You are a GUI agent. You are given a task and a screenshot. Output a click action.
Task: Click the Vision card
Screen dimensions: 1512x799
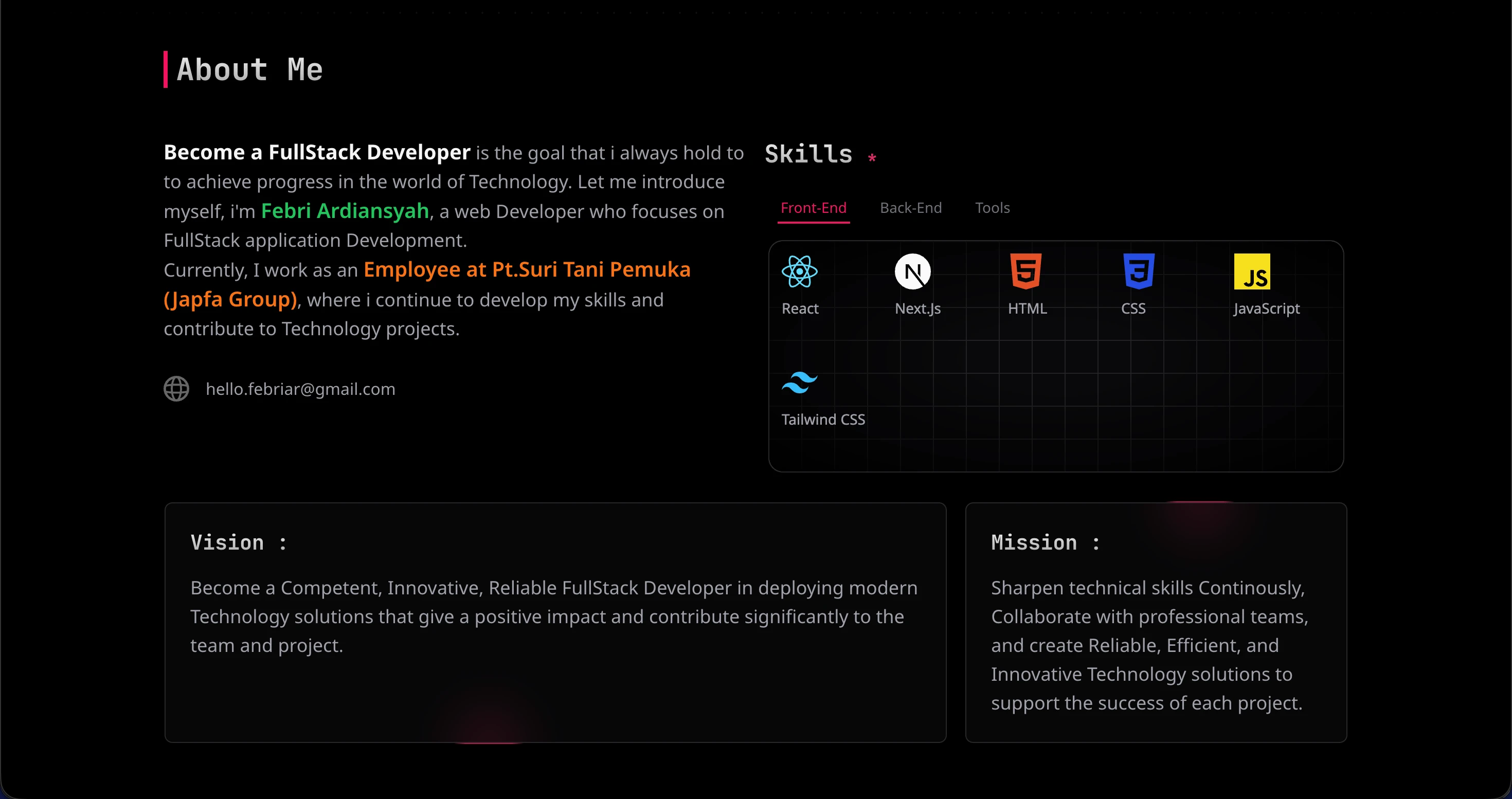pyautogui.click(x=555, y=623)
